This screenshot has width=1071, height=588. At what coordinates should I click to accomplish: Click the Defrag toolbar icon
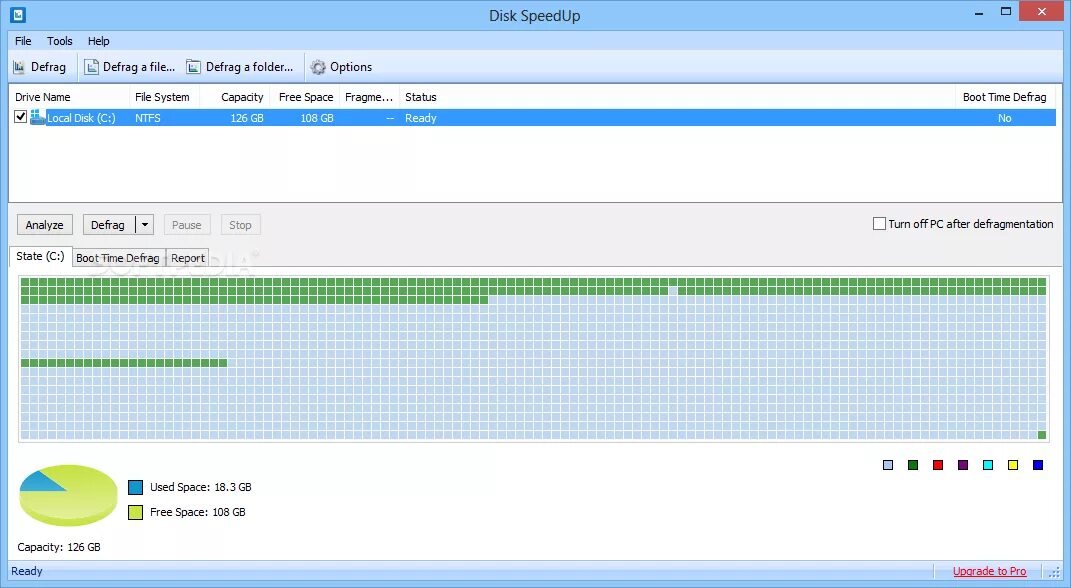(19, 67)
